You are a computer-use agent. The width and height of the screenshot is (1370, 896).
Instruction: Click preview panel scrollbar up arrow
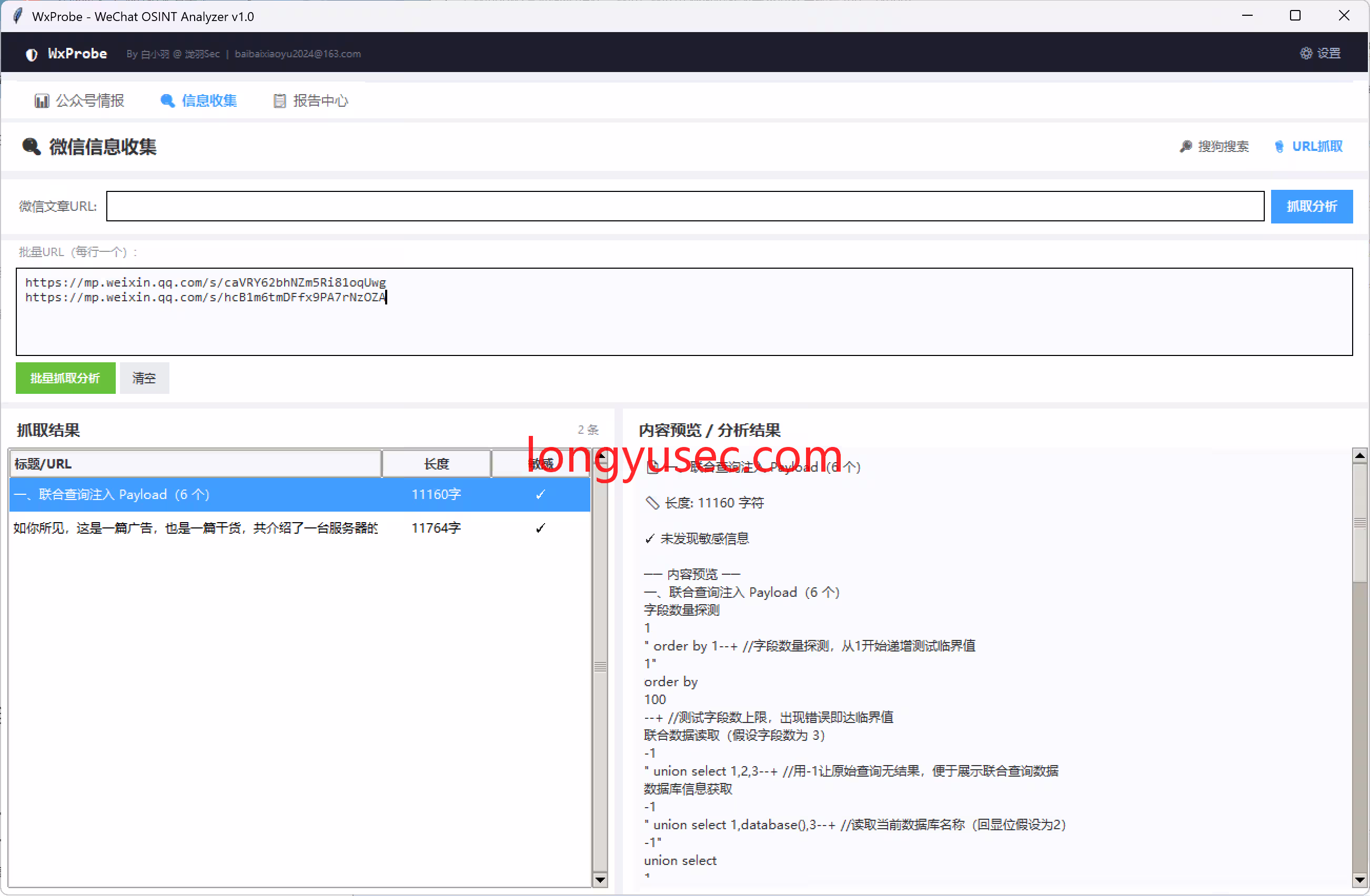point(1359,456)
